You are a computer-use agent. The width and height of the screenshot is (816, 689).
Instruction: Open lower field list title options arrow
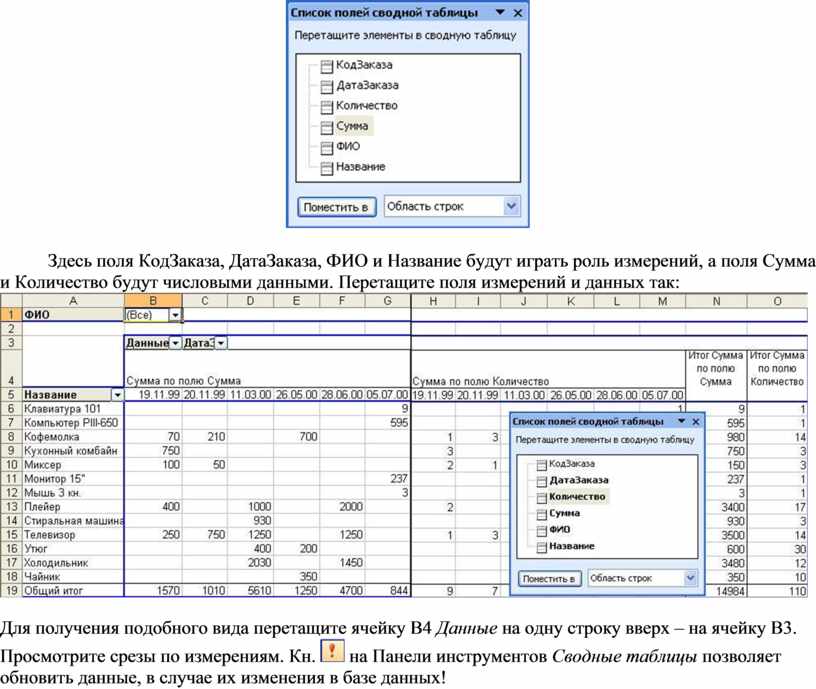tap(681, 421)
